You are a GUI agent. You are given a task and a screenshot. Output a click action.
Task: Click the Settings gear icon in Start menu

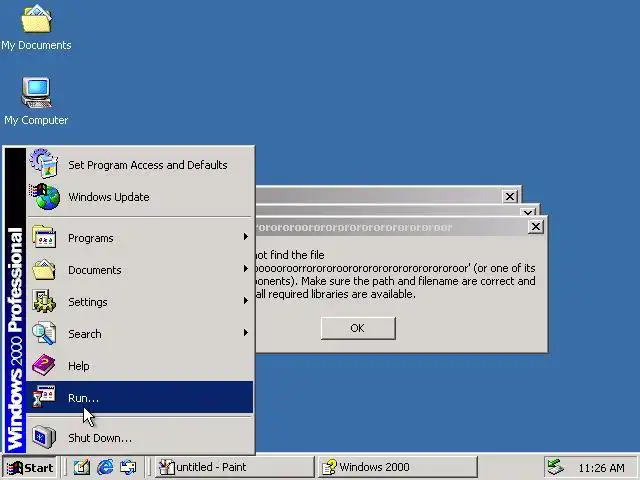tap(44, 301)
